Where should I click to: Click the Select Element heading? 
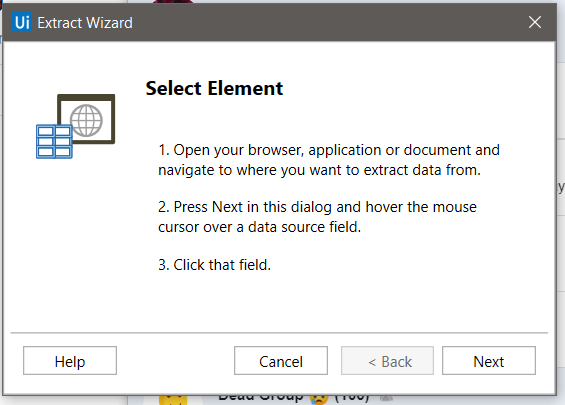coord(214,88)
